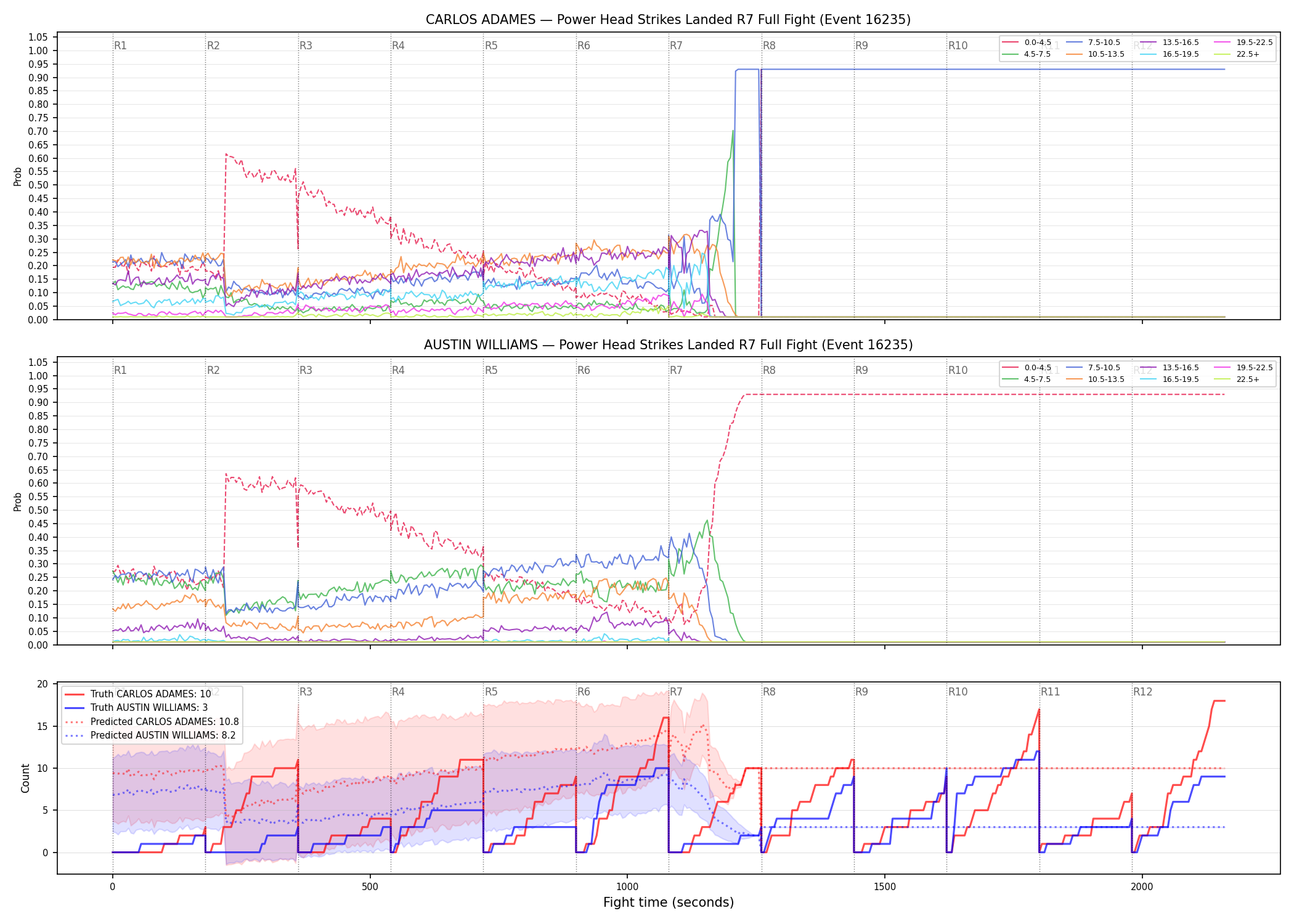Click the '15' tick on Count axis
The height and width of the screenshot is (924, 1294).
43,726
